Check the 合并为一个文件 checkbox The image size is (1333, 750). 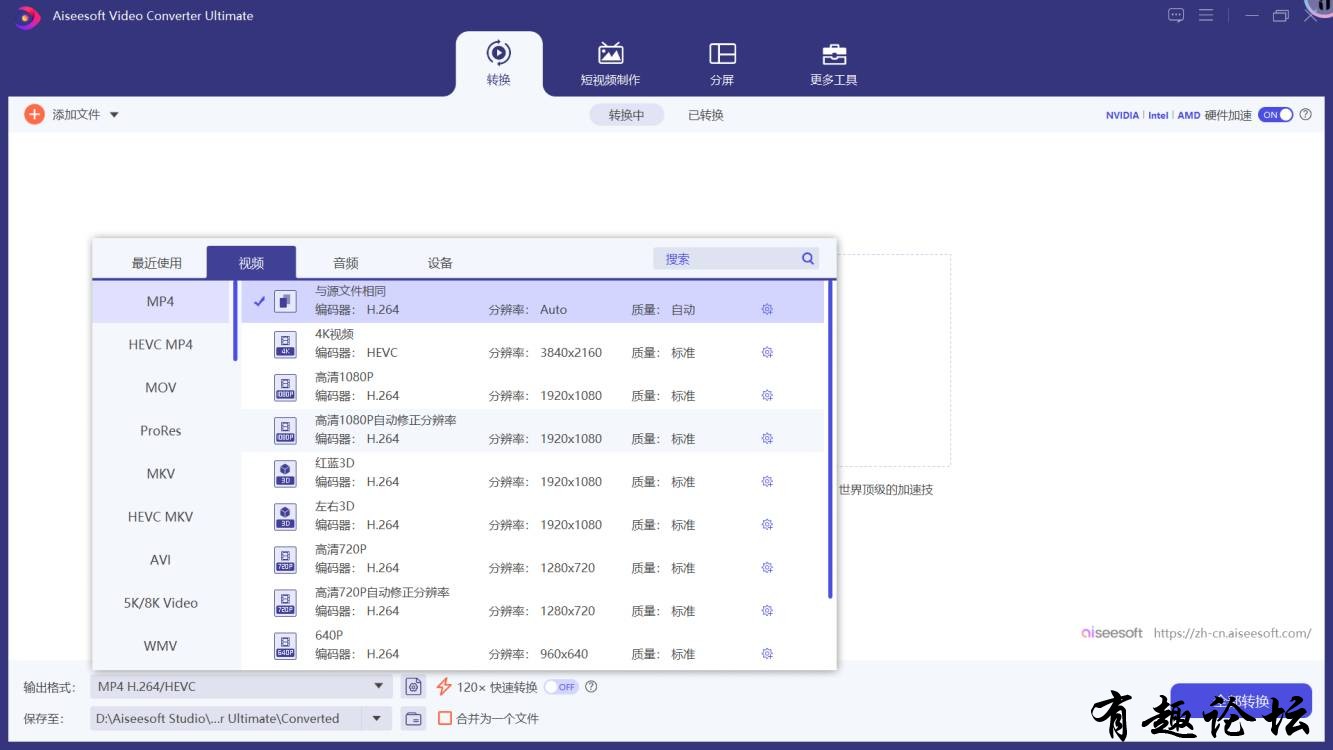[445, 718]
